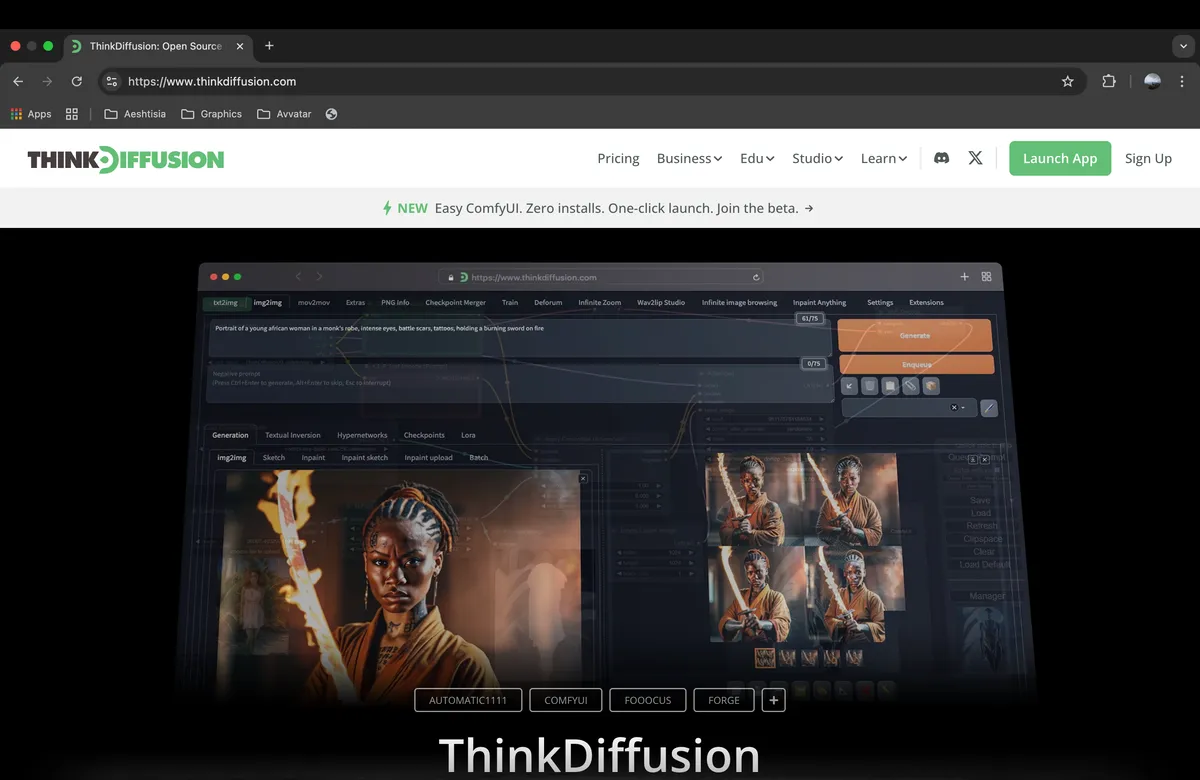
Task: Edit saved styles with the pencil icon
Action: 988,407
